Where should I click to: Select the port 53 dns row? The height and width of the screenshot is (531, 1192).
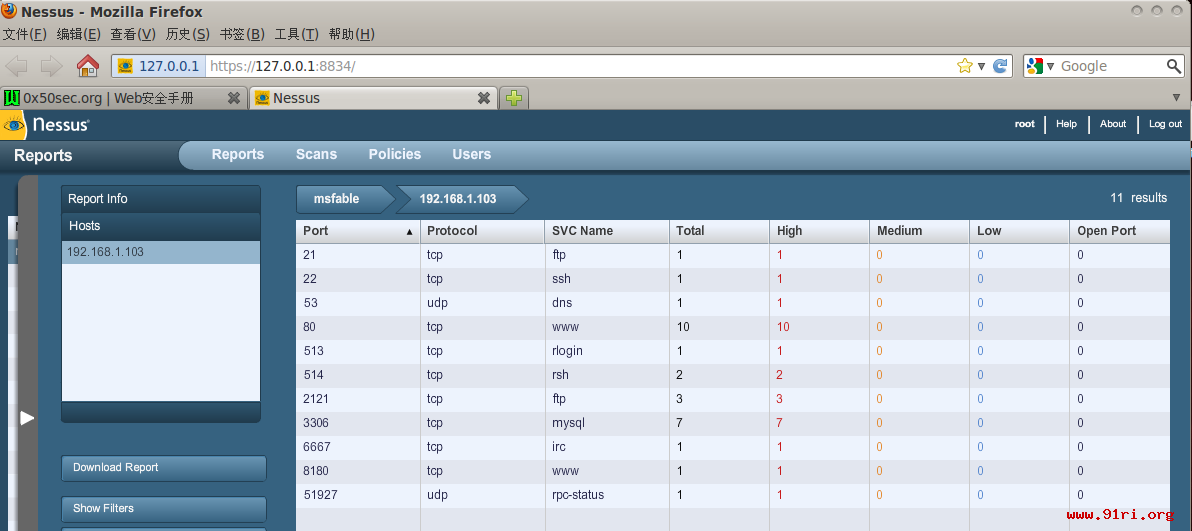[x=733, y=303]
